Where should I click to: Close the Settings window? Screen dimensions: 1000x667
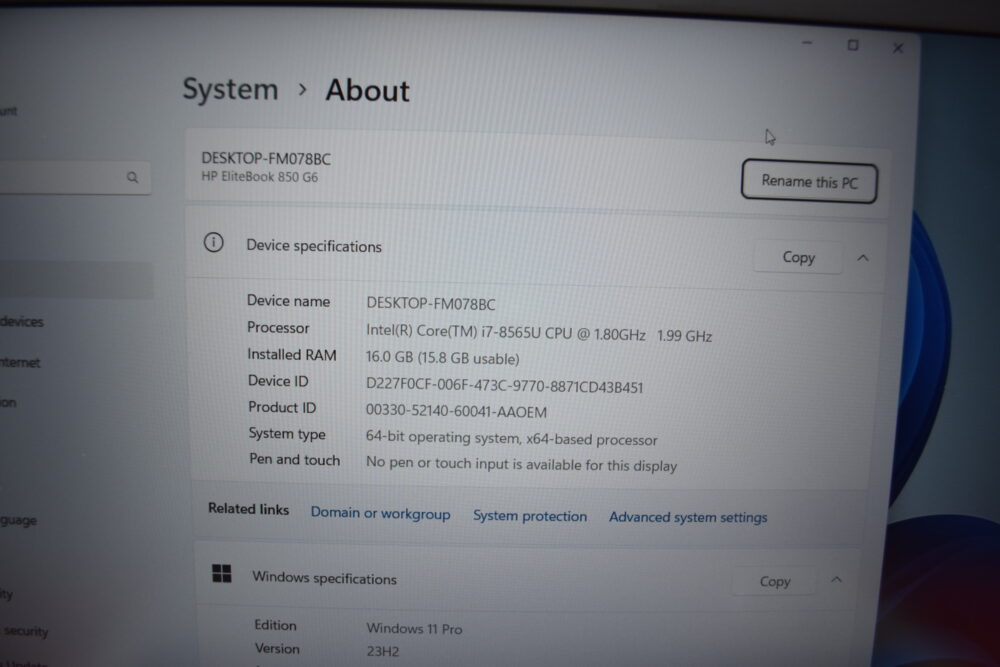click(x=898, y=48)
